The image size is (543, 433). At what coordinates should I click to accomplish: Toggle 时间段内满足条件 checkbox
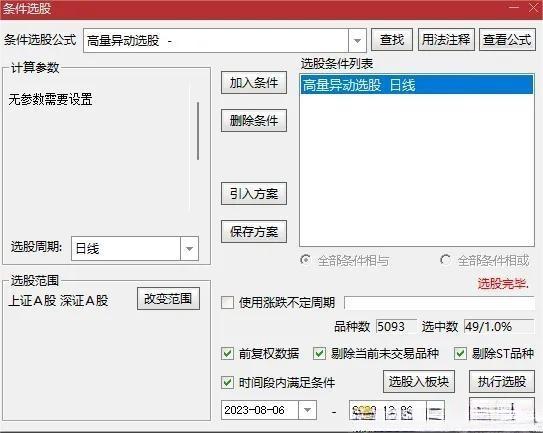(x=227, y=383)
